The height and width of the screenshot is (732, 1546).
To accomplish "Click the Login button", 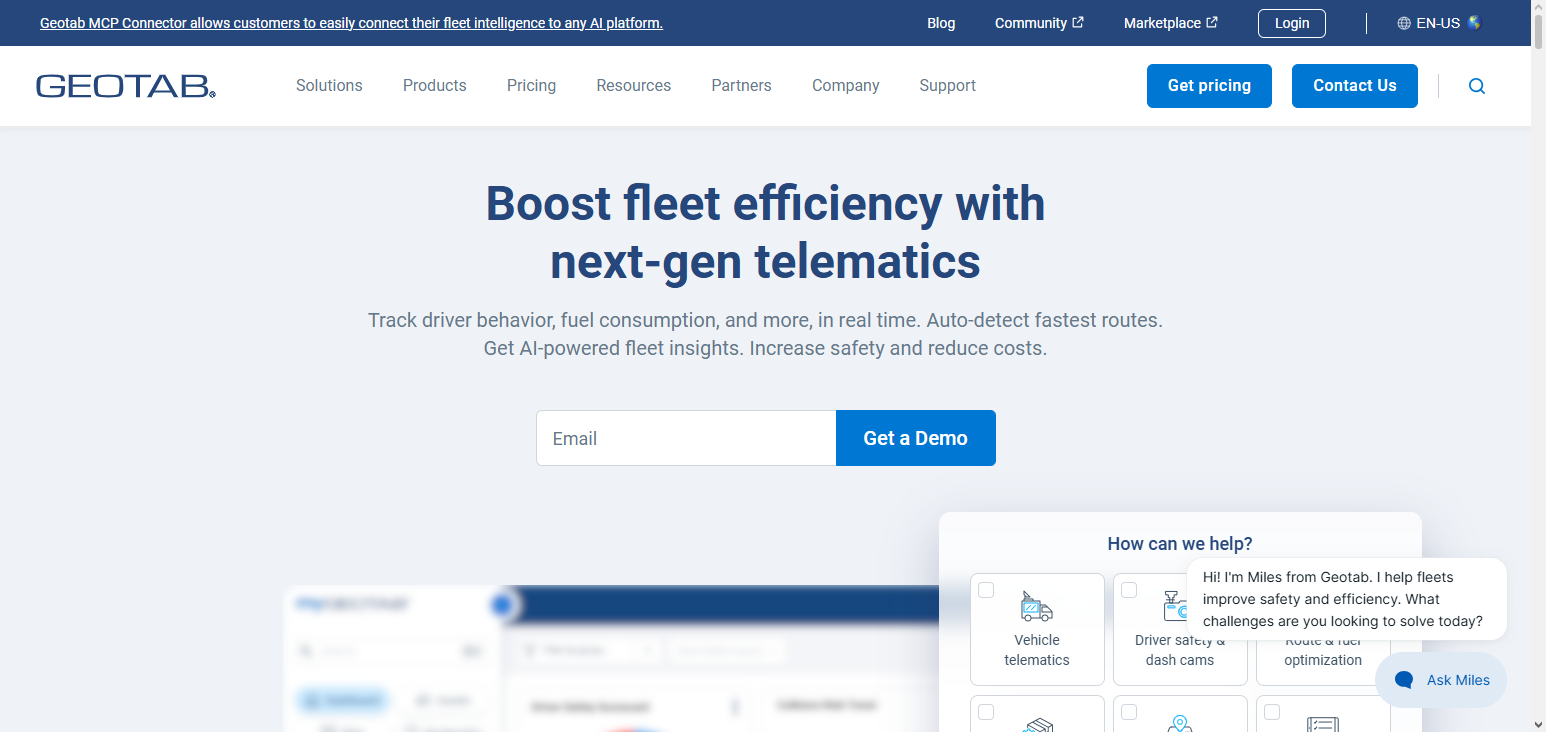I will click(1292, 23).
